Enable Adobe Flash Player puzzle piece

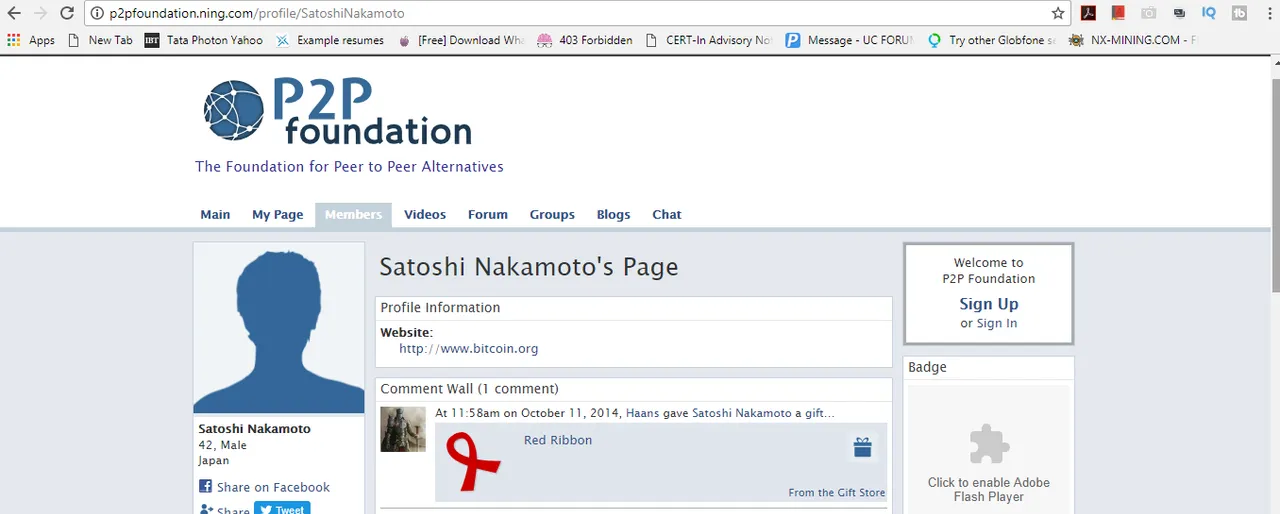(x=989, y=444)
